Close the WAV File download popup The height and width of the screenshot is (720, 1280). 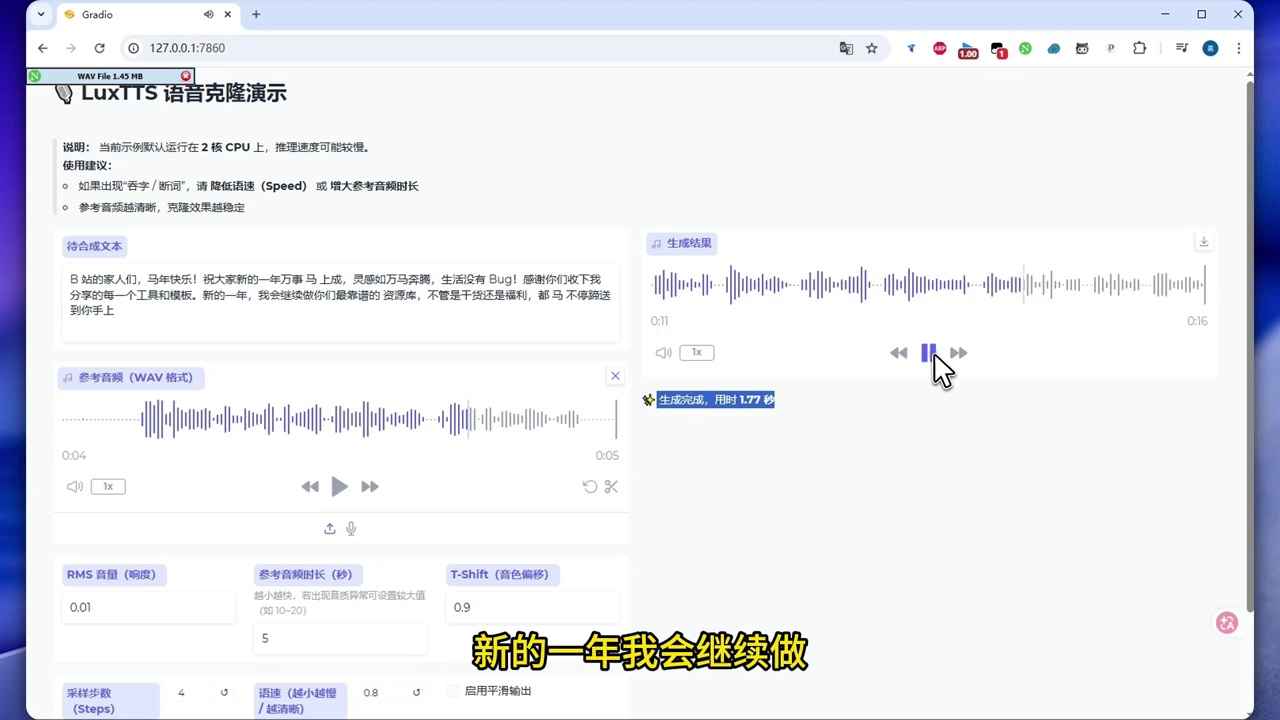click(186, 76)
